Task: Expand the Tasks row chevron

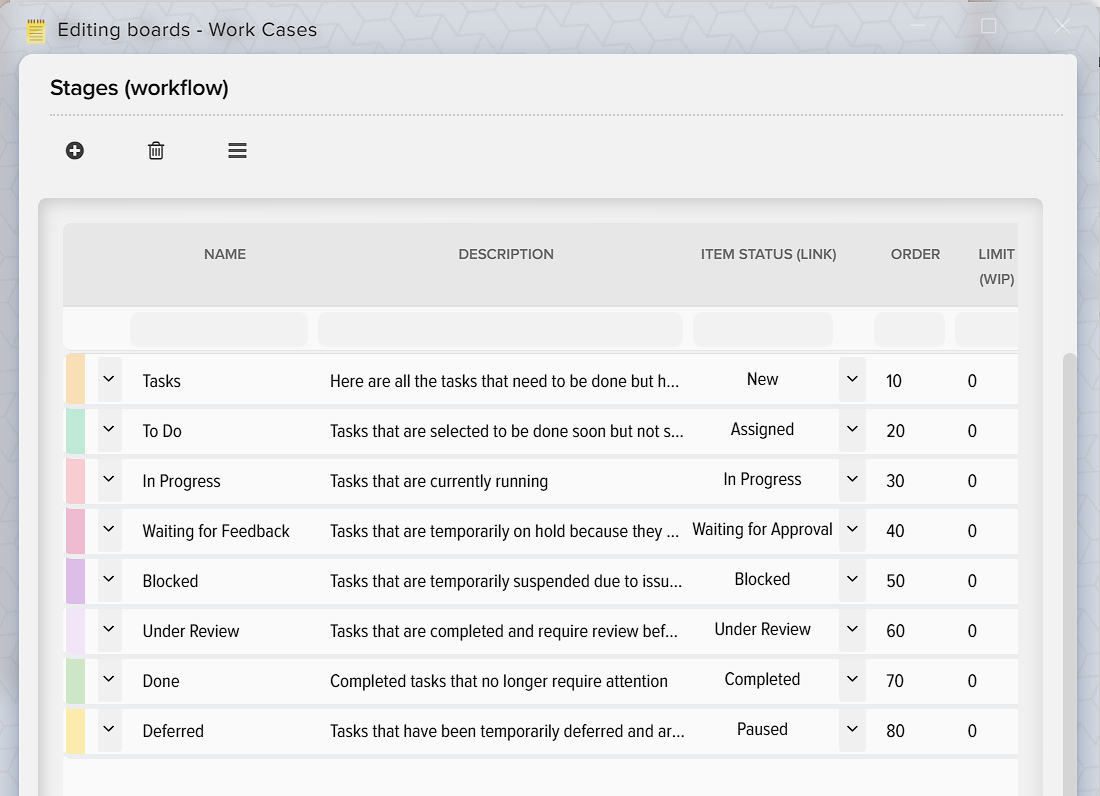Action: point(109,379)
